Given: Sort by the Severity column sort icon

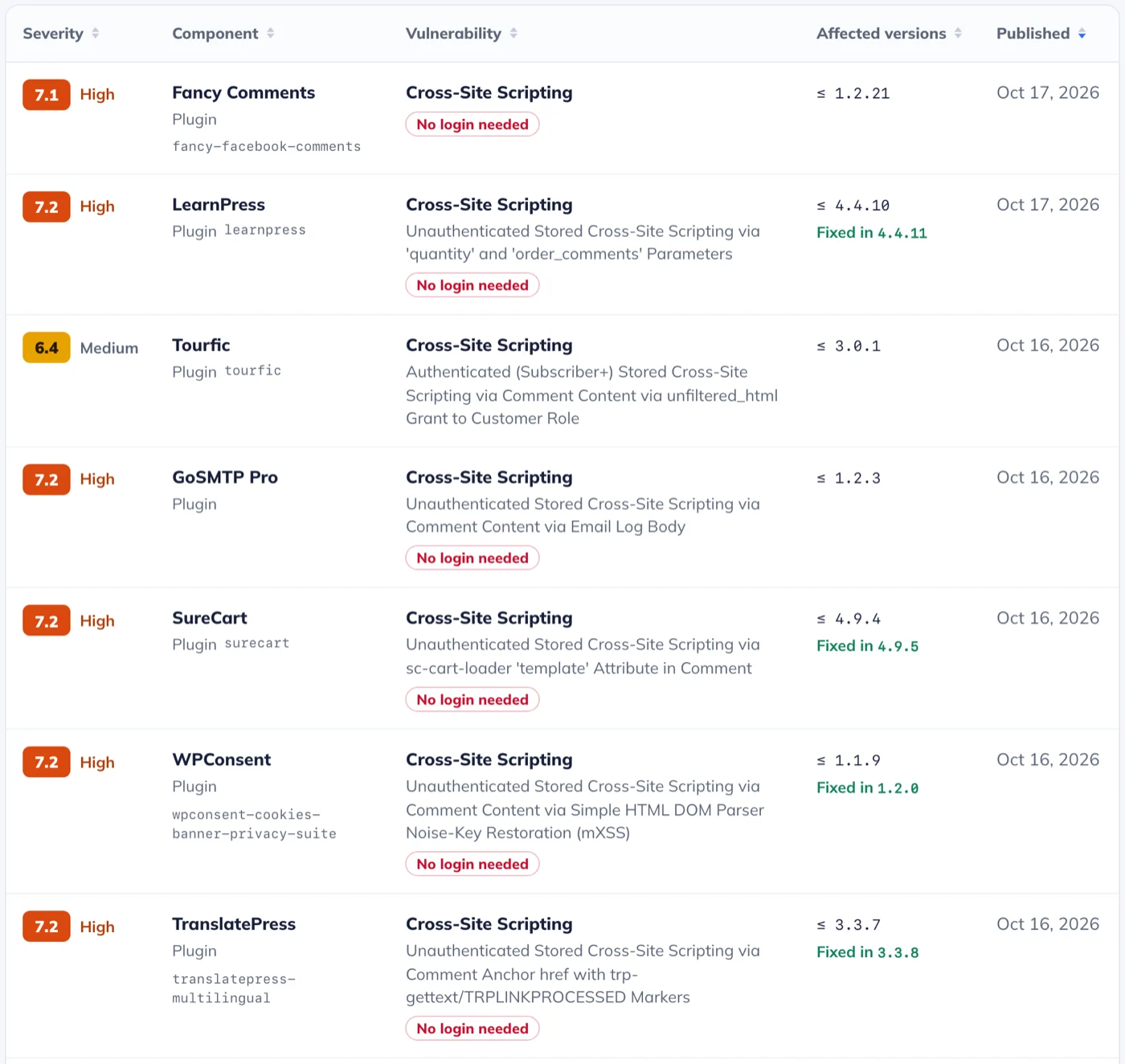Looking at the screenshot, I should [96, 33].
